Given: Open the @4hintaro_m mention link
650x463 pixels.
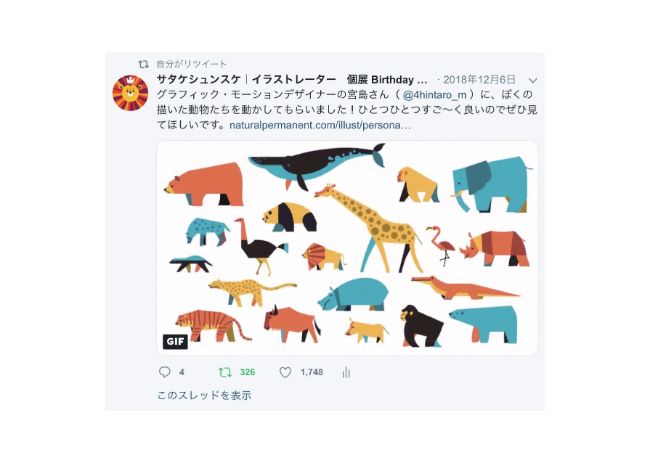Looking at the screenshot, I should pyautogui.click(x=435, y=95).
